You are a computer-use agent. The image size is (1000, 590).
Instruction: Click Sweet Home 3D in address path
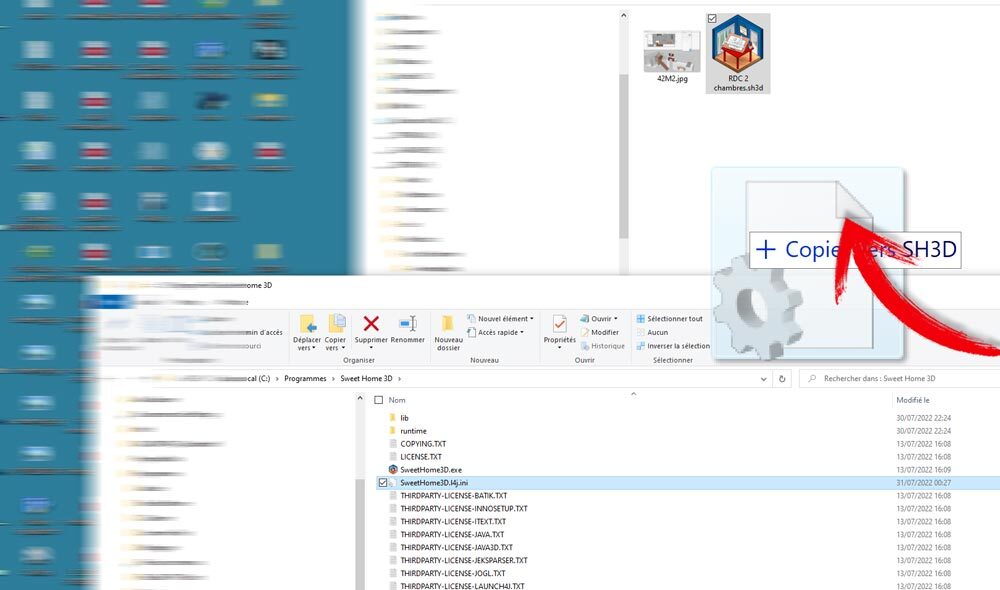tap(366, 379)
